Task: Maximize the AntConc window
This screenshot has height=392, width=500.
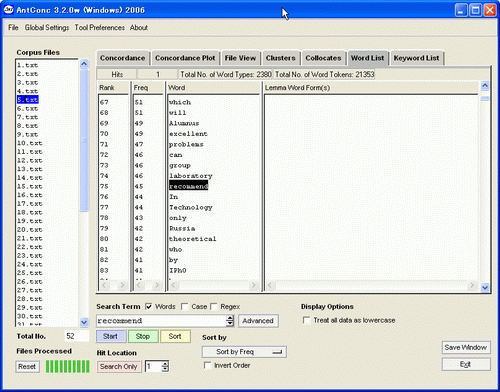Action: click(x=475, y=10)
